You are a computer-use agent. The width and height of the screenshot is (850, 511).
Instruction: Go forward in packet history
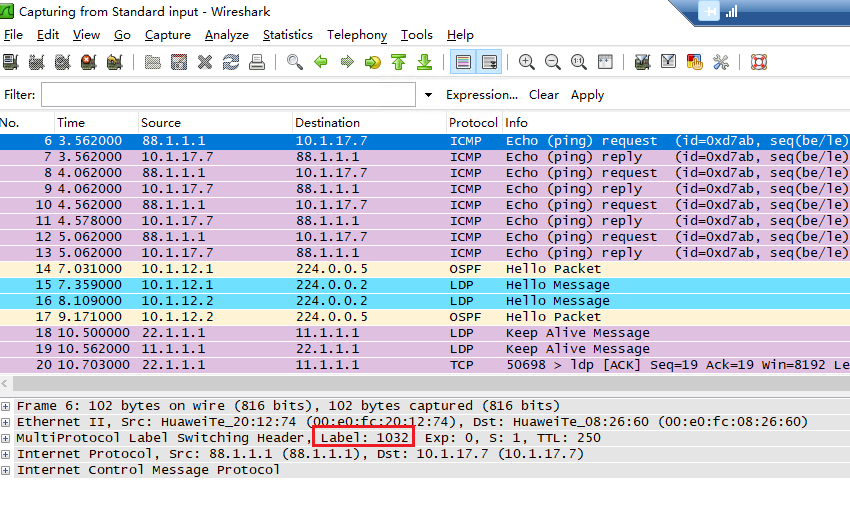point(346,62)
